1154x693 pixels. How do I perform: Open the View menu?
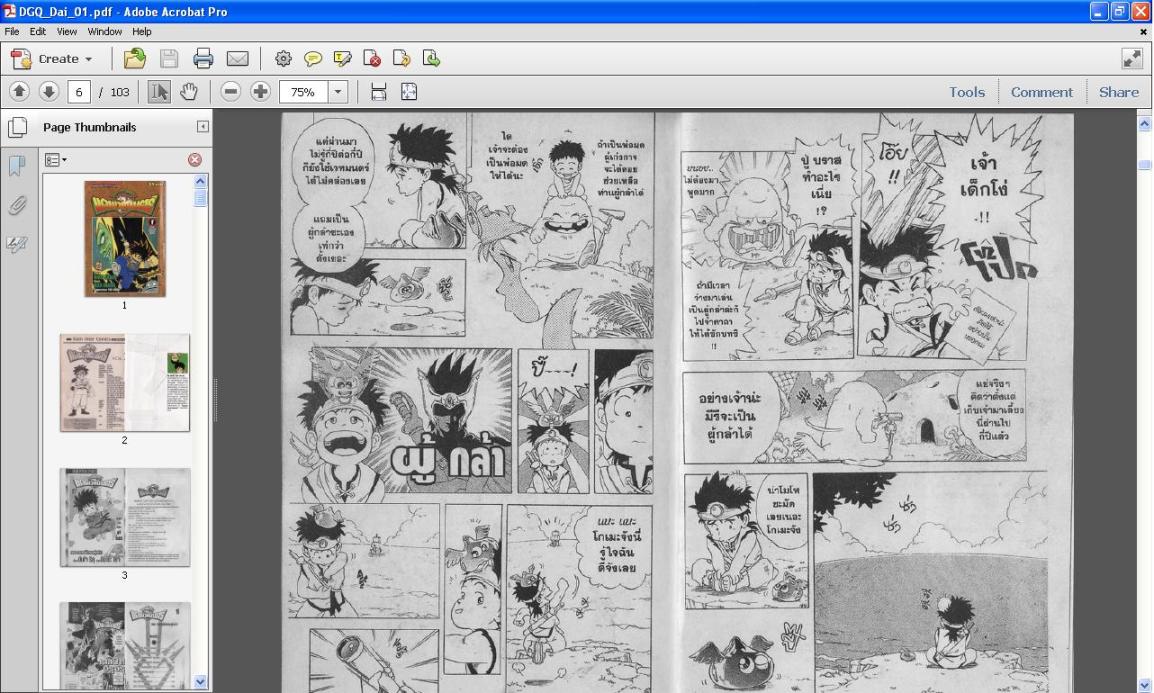66,32
